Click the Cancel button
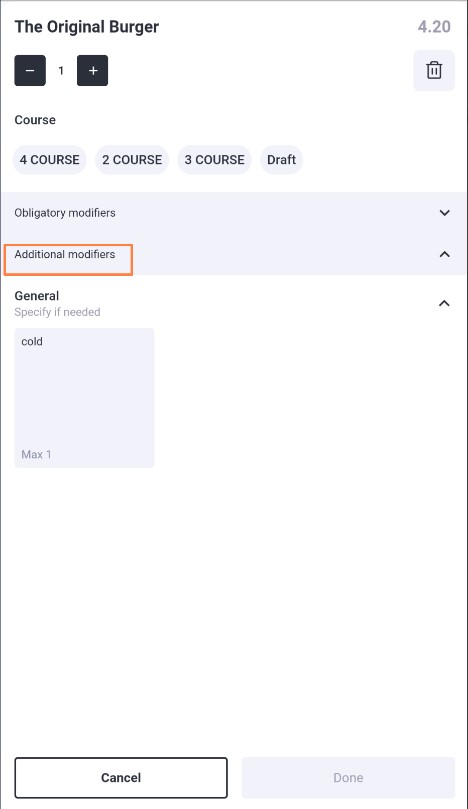Image resolution: width=468 pixels, height=809 pixels. pyautogui.click(x=121, y=778)
